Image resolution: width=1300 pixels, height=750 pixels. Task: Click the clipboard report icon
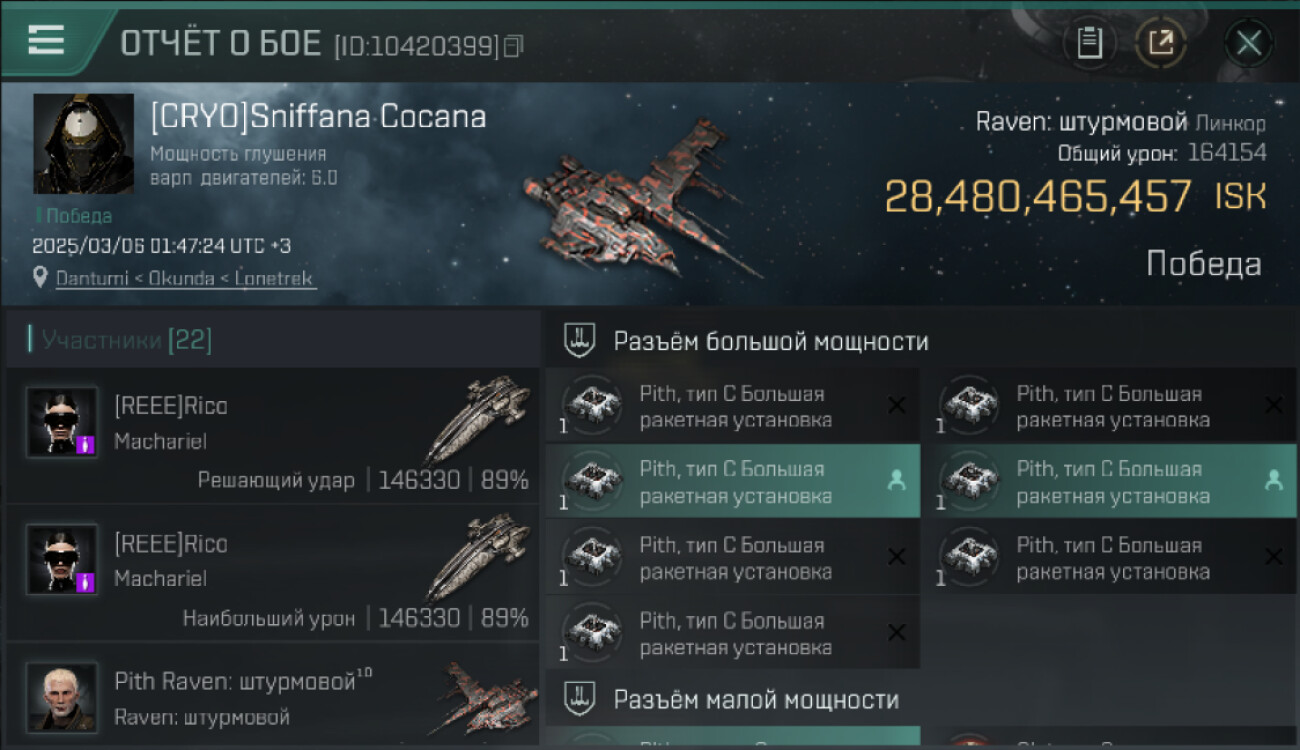click(x=1089, y=43)
